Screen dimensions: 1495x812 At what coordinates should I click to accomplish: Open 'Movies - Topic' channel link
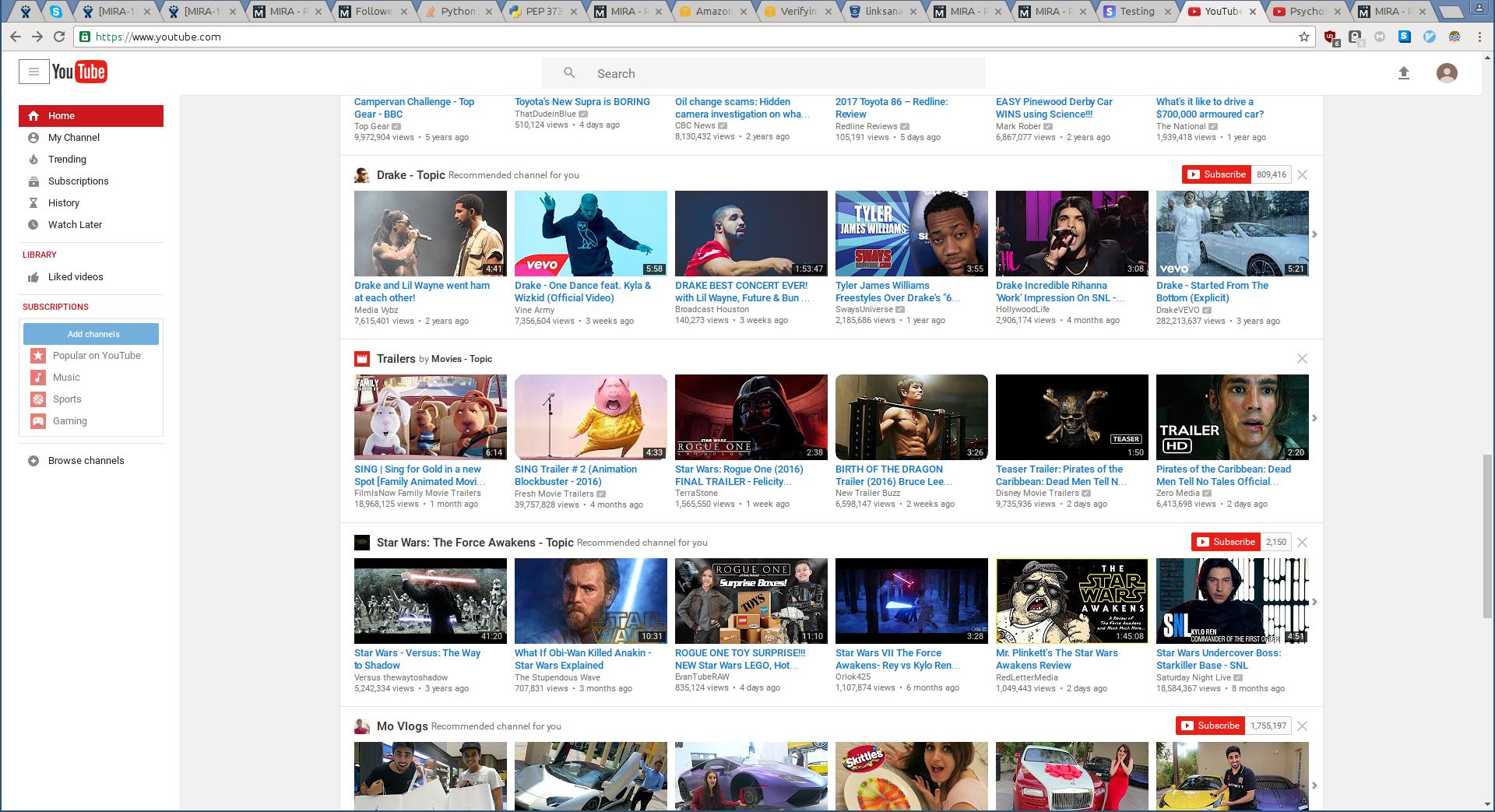click(462, 359)
